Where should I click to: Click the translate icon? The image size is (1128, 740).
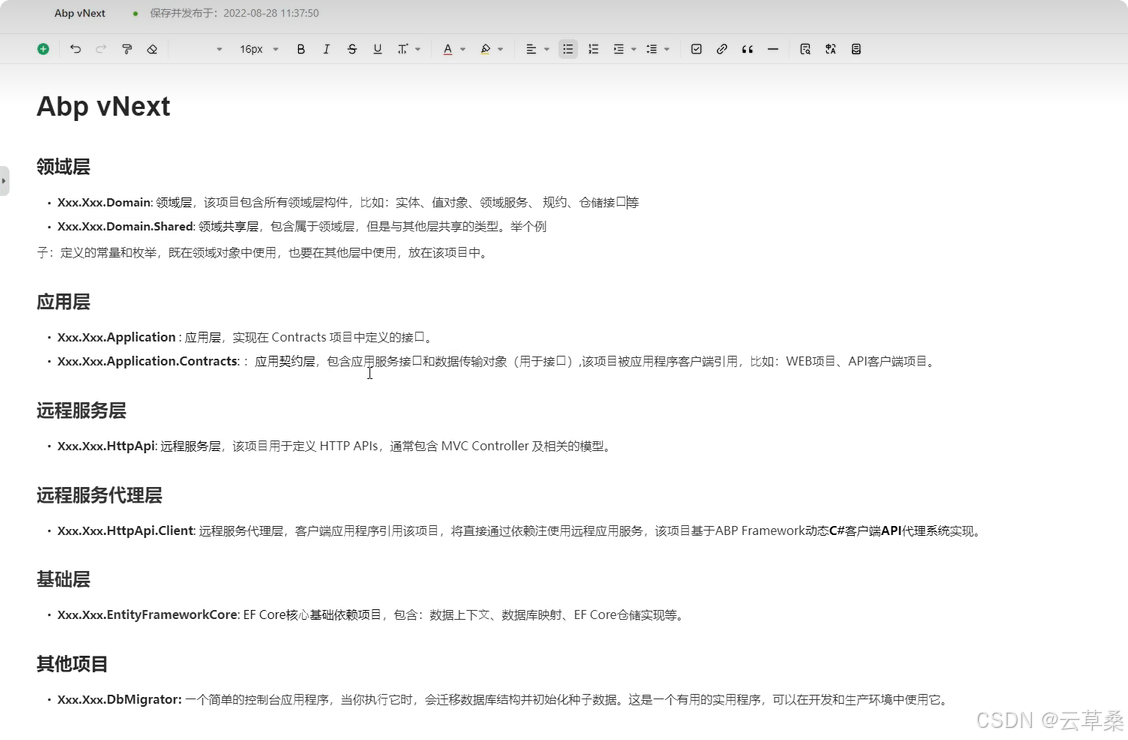coord(831,49)
